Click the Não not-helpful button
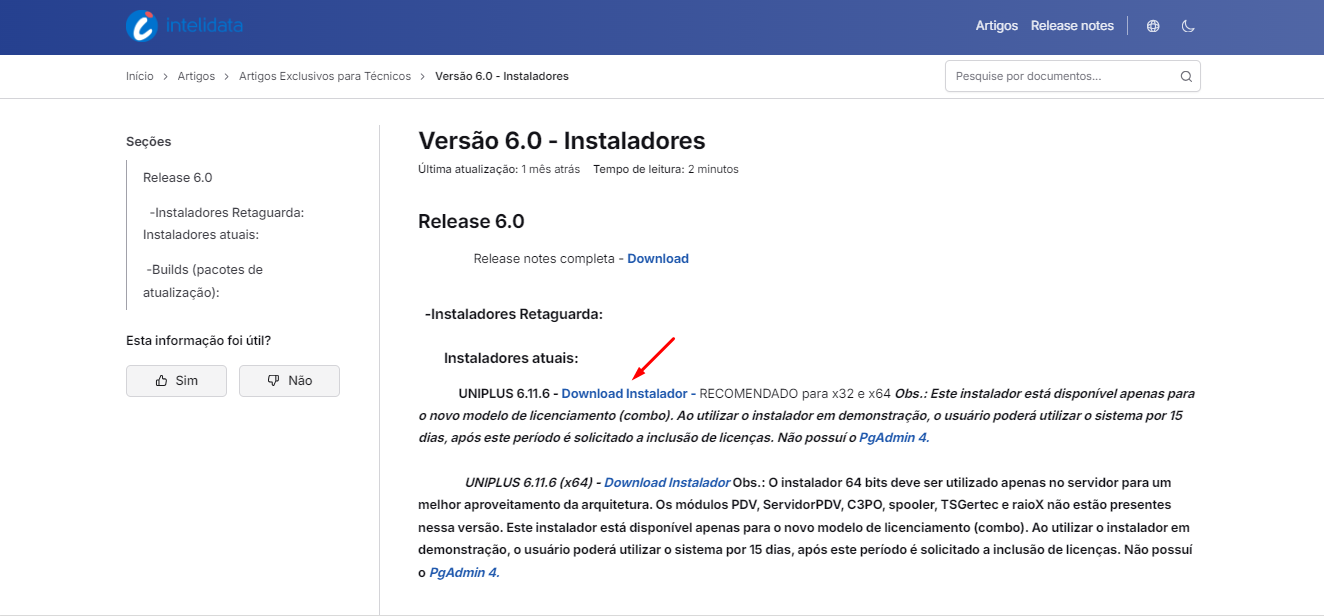 click(289, 381)
